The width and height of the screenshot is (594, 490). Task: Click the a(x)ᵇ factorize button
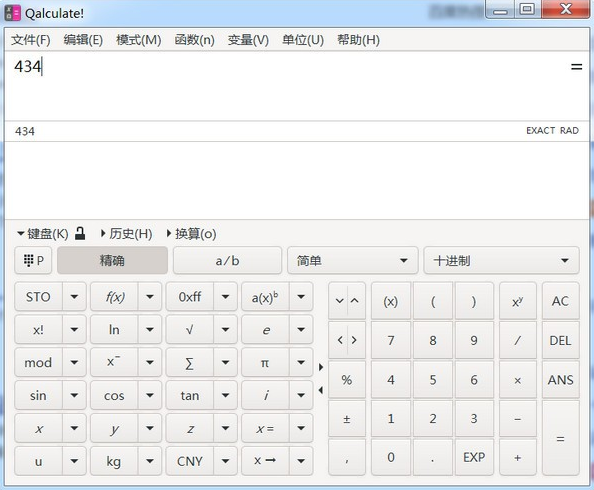(265, 297)
